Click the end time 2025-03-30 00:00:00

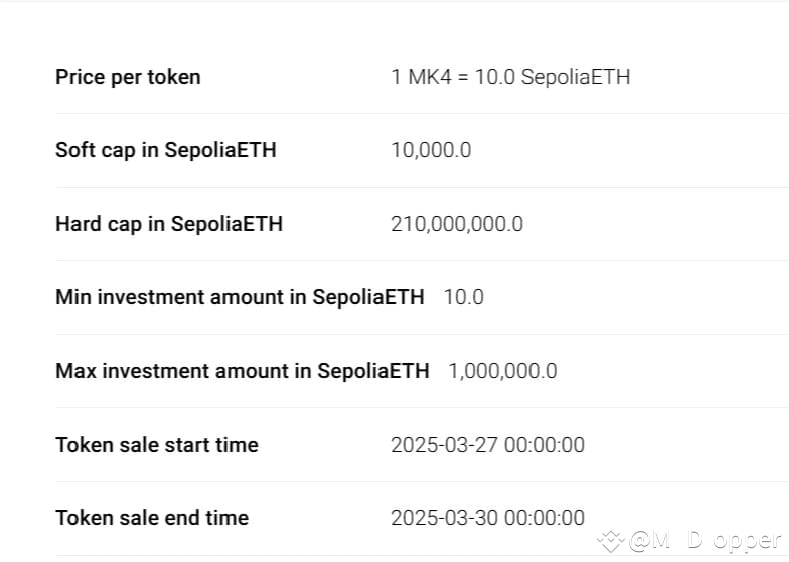click(488, 518)
